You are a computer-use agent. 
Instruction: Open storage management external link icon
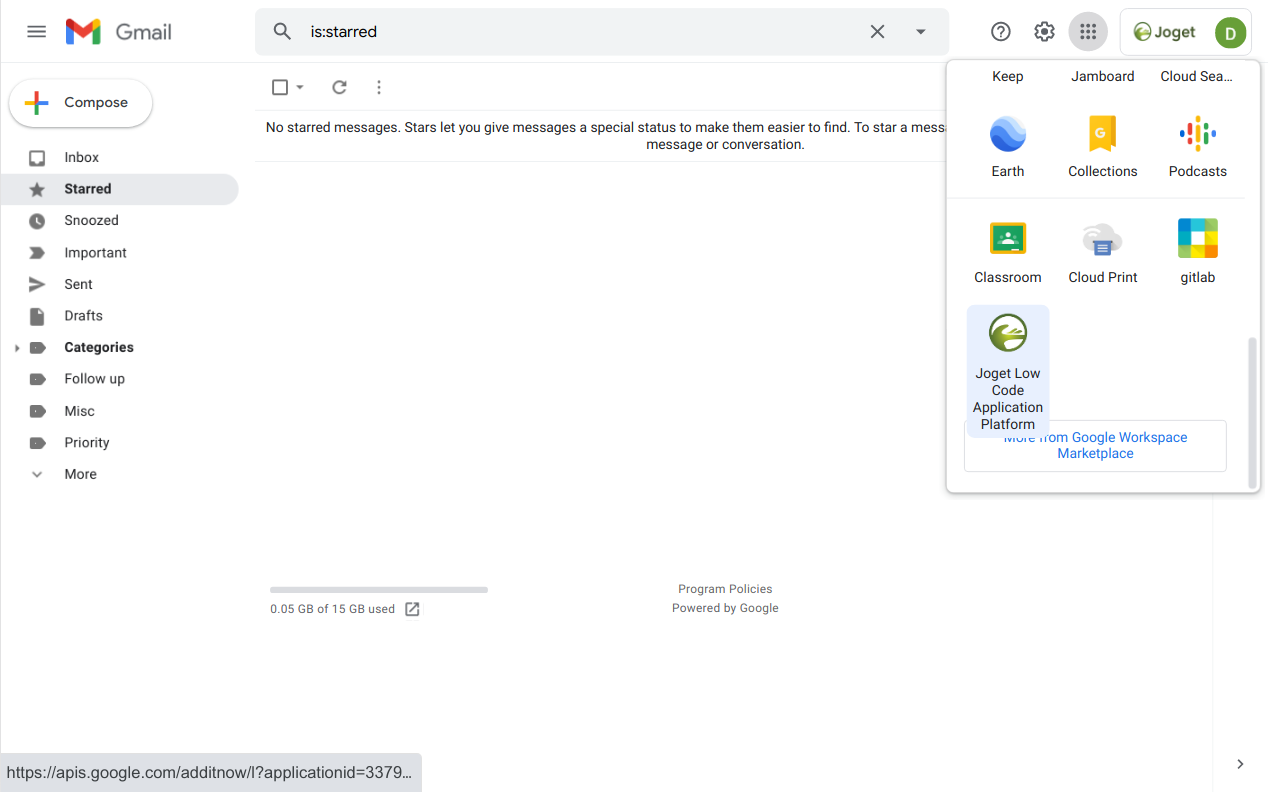[412, 609]
